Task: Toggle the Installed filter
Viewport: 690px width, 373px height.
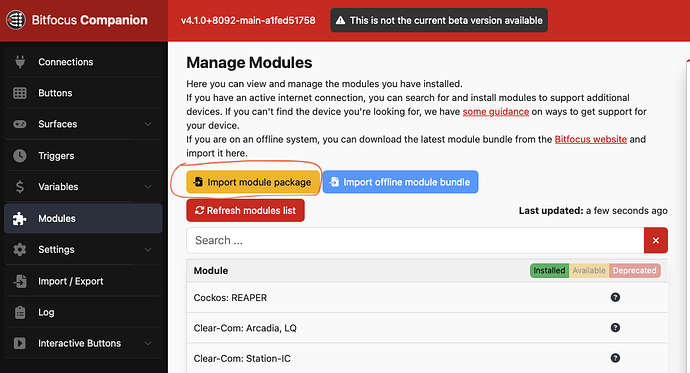Action: pos(549,271)
